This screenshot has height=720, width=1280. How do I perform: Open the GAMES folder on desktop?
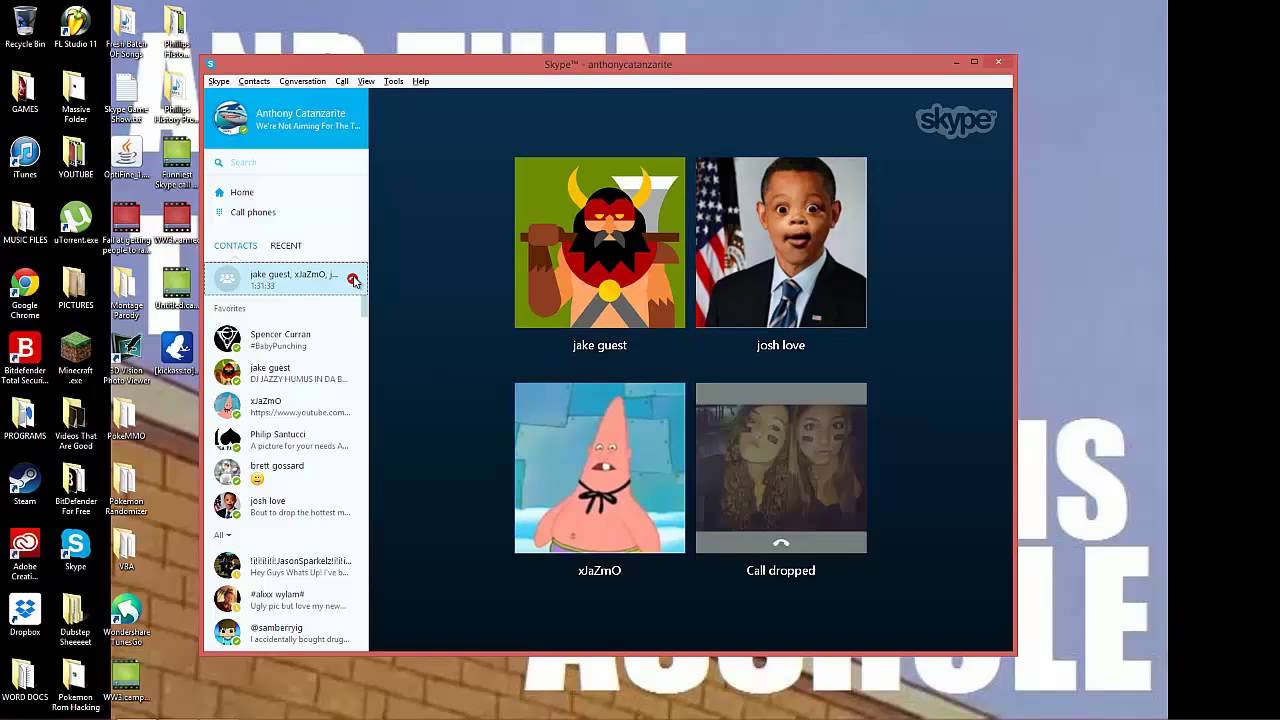click(25, 92)
